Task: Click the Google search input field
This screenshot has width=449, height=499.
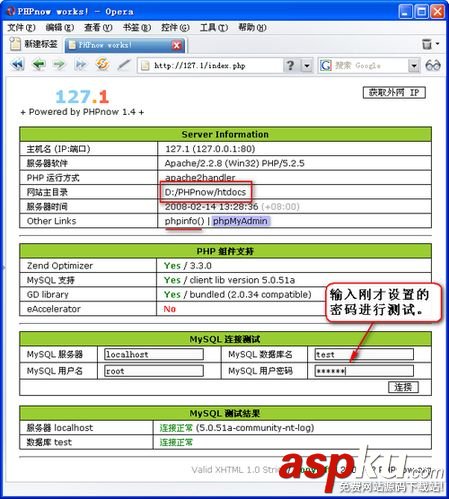Action: point(370,66)
